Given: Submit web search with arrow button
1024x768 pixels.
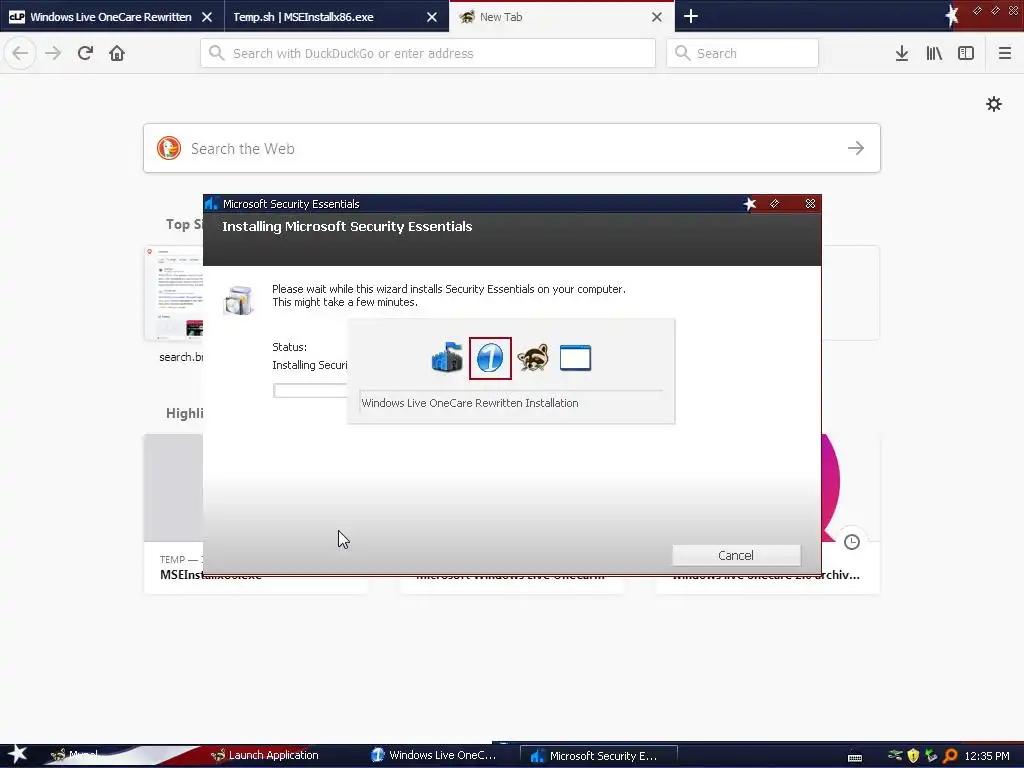Looking at the screenshot, I should tap(856, 148).
